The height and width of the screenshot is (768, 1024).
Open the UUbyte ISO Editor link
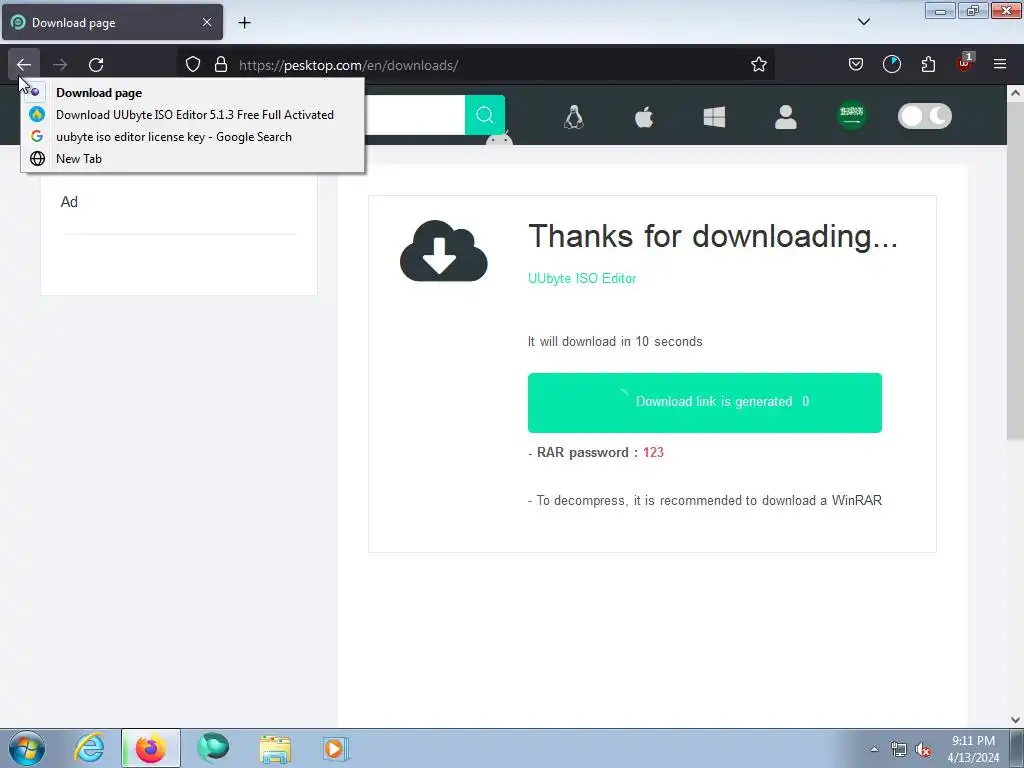582,278
